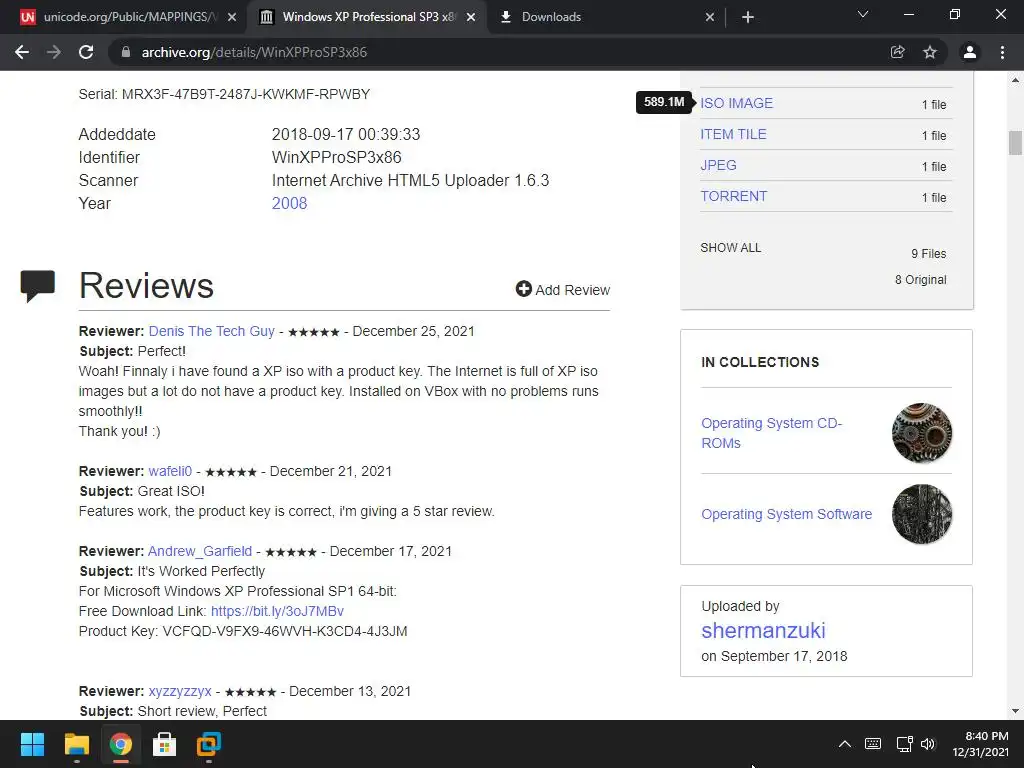View site security lock info

pos(126,52)
